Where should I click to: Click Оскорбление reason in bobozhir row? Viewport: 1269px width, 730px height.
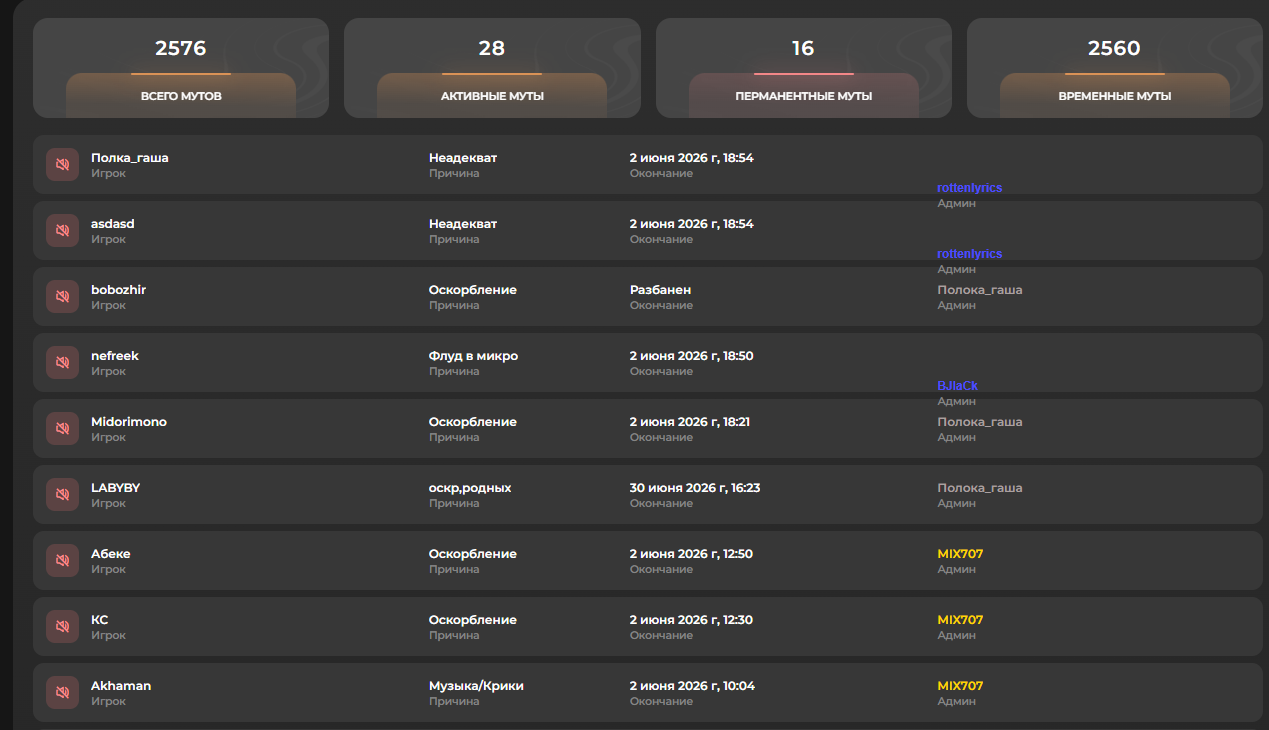tap(473, 290)
